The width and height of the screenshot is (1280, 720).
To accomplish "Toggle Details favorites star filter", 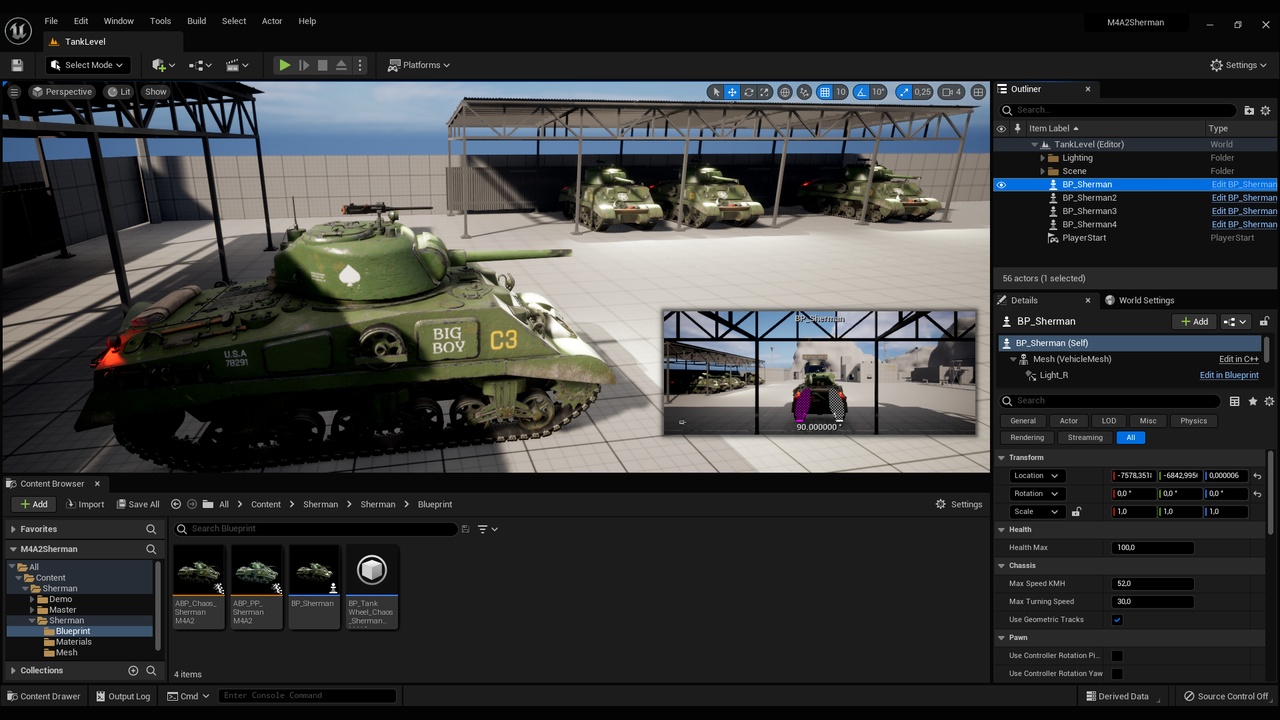I will coord(1252,401).
